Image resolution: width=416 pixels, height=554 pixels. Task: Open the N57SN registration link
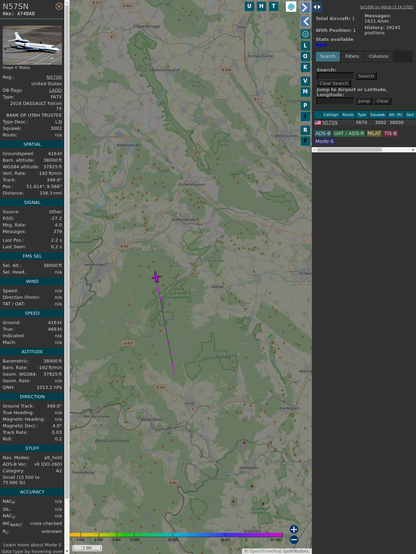coord(54,77)
